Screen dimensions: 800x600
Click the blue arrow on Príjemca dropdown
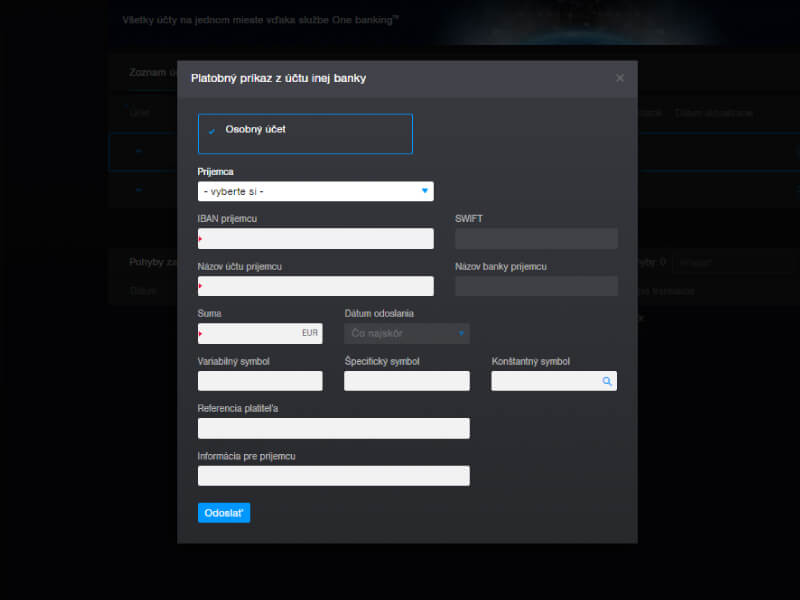(425, 190)
